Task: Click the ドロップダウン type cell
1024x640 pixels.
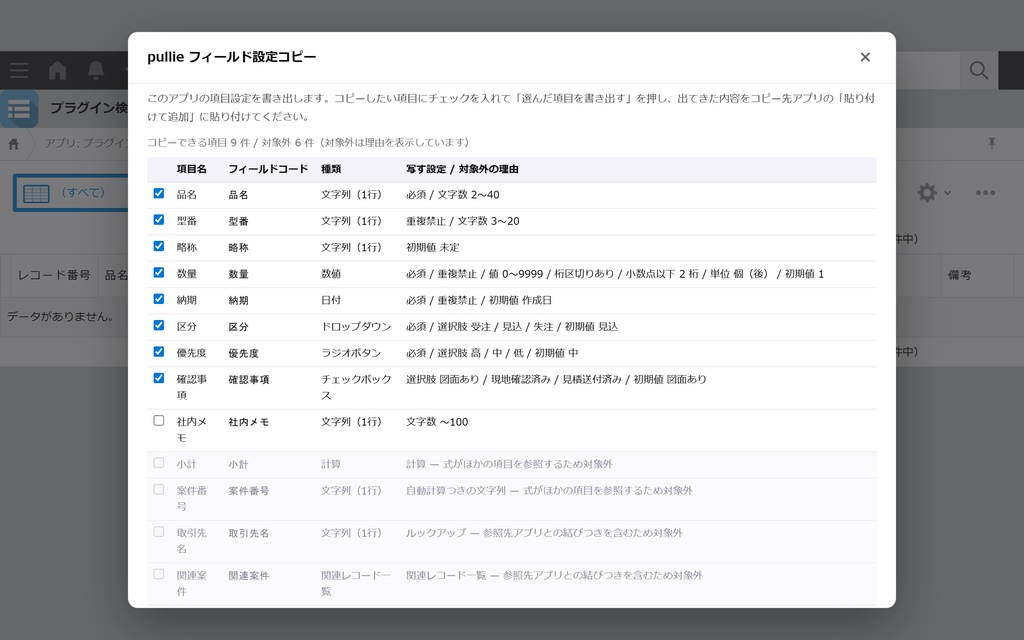Action: [356, 327]
